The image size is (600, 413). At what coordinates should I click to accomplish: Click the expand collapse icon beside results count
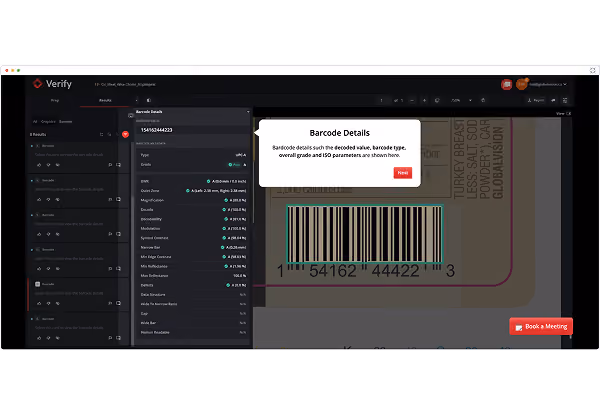(101, 134)
